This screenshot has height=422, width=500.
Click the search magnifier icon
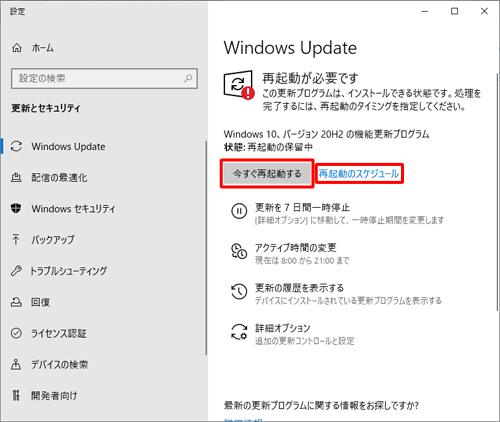pos(188,79)
